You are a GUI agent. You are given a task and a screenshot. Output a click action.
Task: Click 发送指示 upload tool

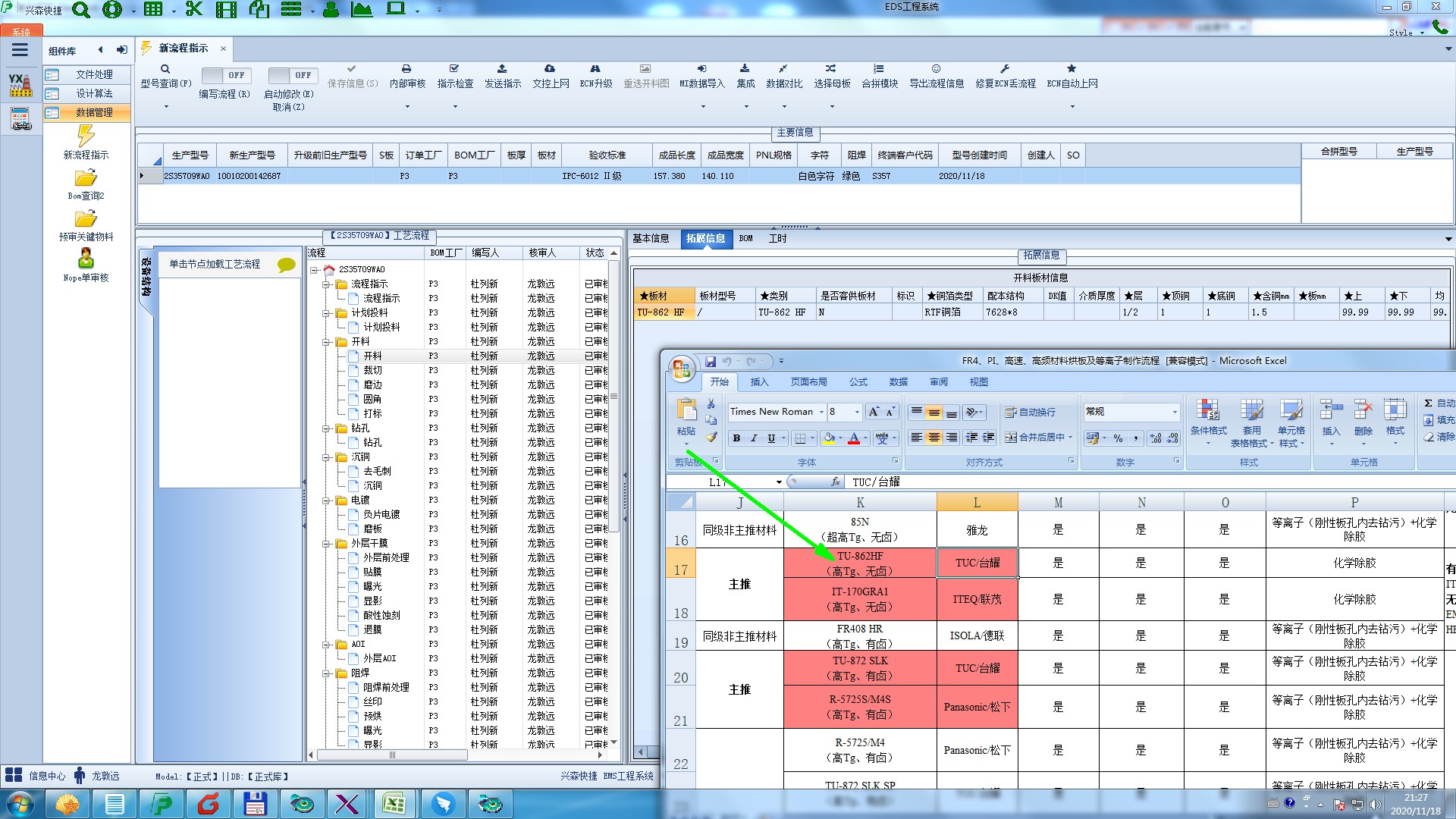pyautogui.click(x=503, y=77)
